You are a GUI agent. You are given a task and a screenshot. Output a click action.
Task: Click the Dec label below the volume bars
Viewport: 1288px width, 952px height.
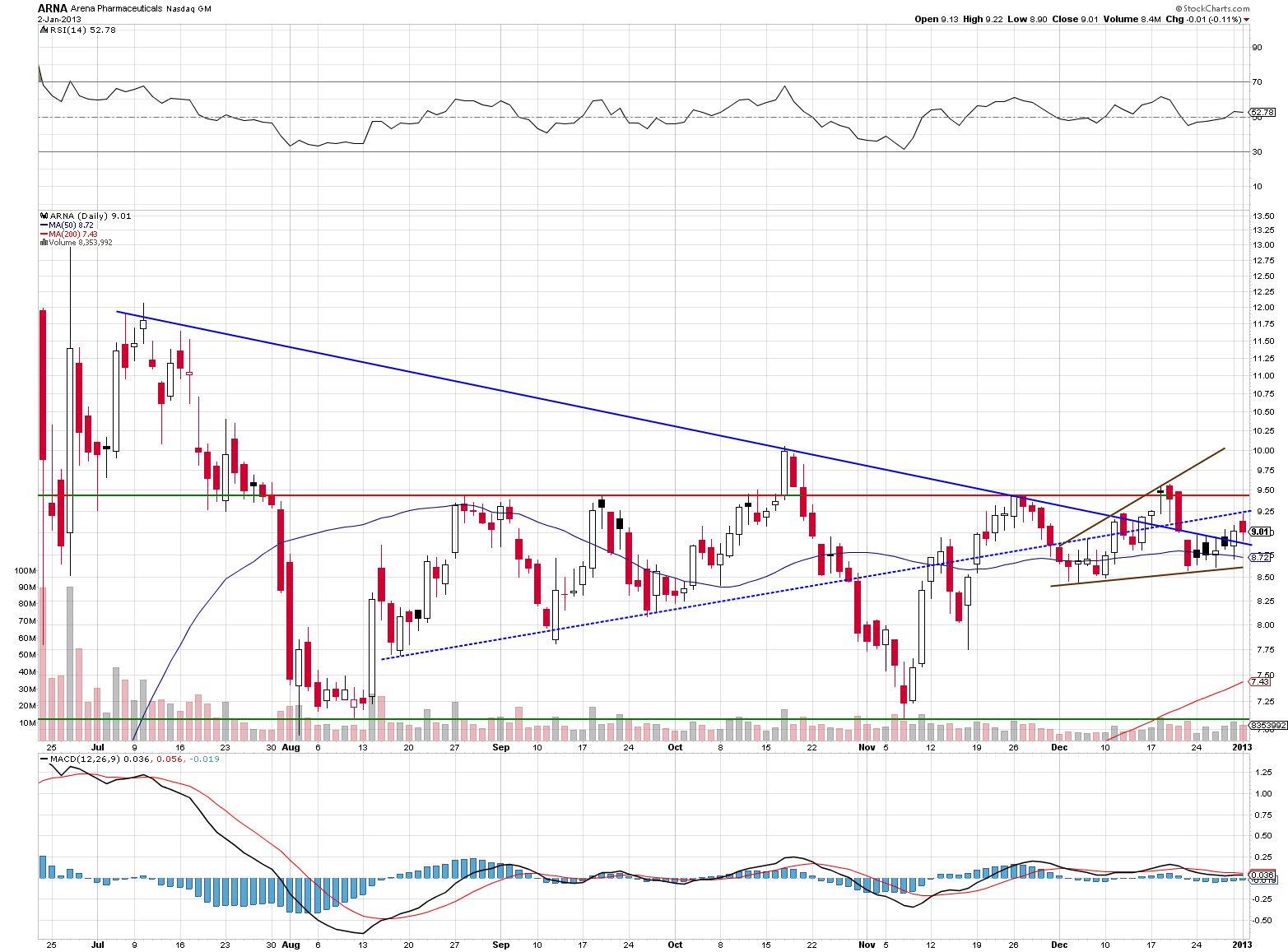coord(1059,747)
